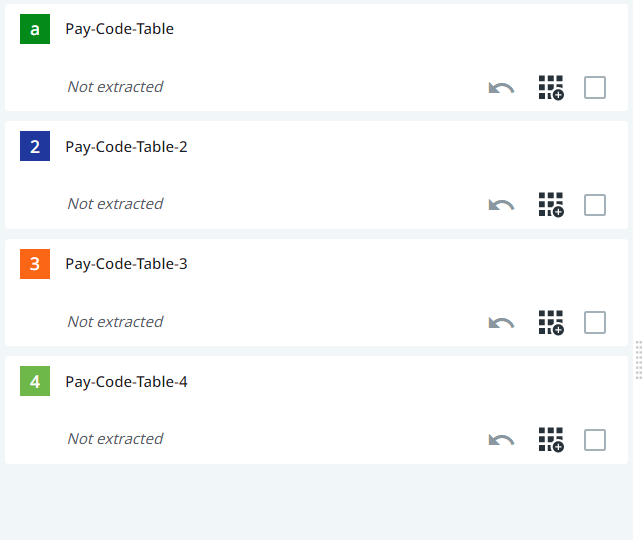Image resolution: width=643 pixels, height=540 pixels.
Task: Click the add-table grid icon for Pay-Code-Table-4
Action: (551, 440)
